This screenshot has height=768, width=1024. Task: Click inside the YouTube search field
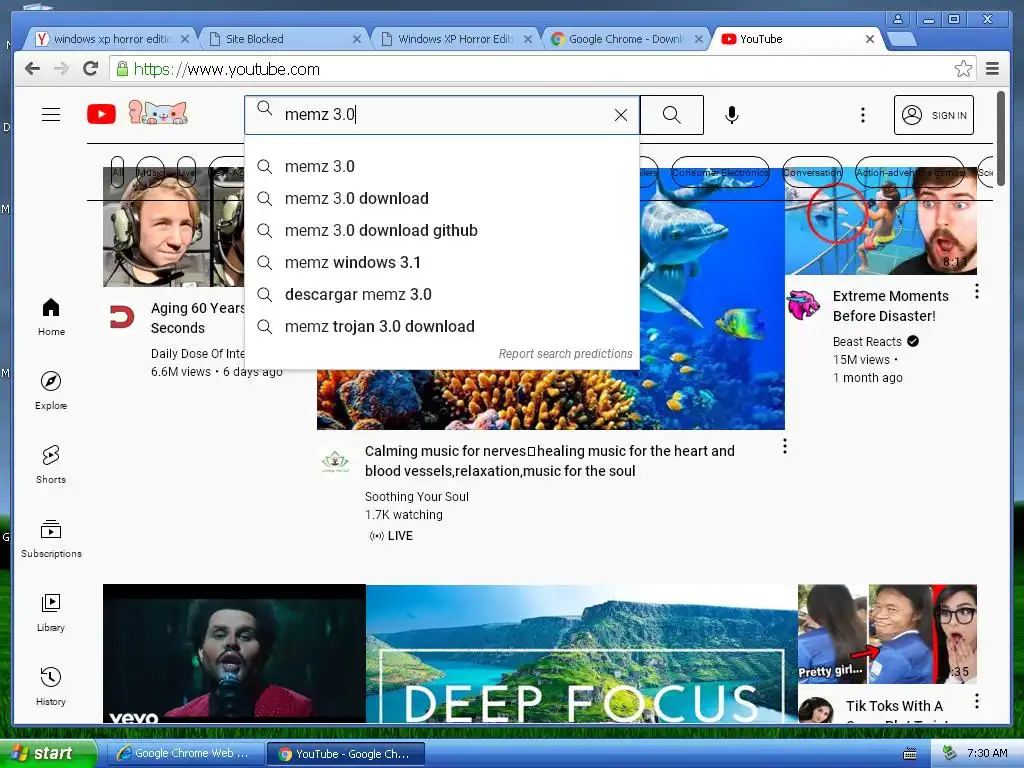(442, 115)
